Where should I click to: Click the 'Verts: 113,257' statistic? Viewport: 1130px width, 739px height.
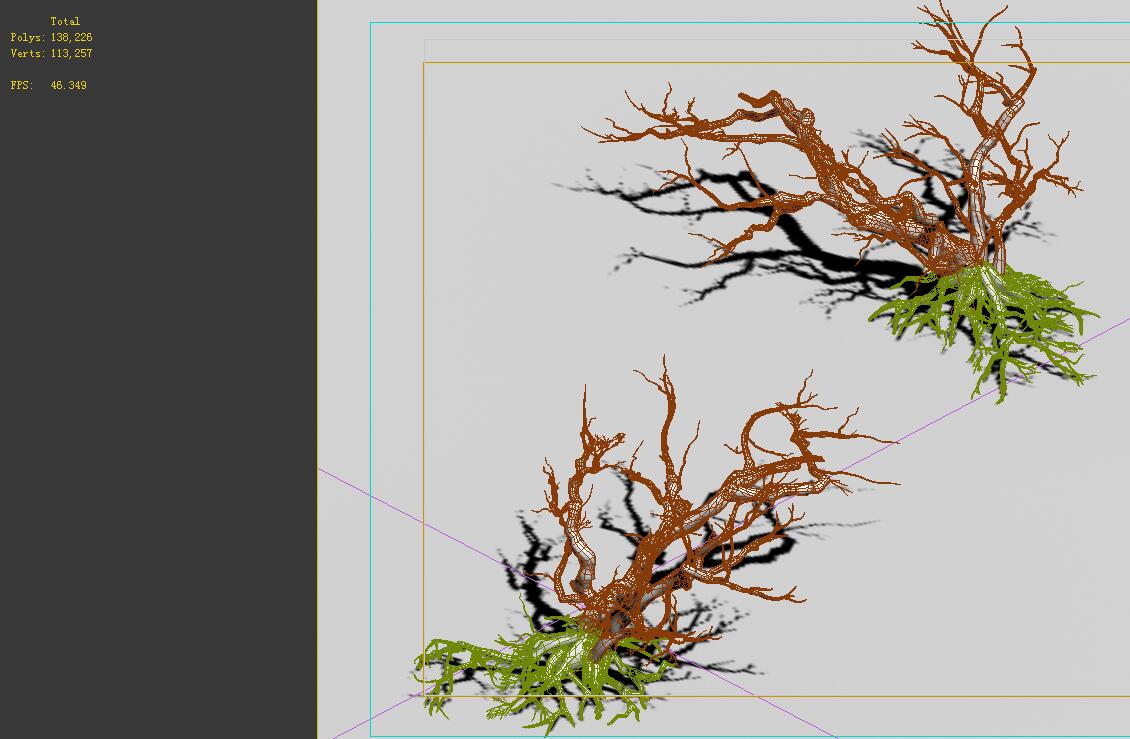51,53
